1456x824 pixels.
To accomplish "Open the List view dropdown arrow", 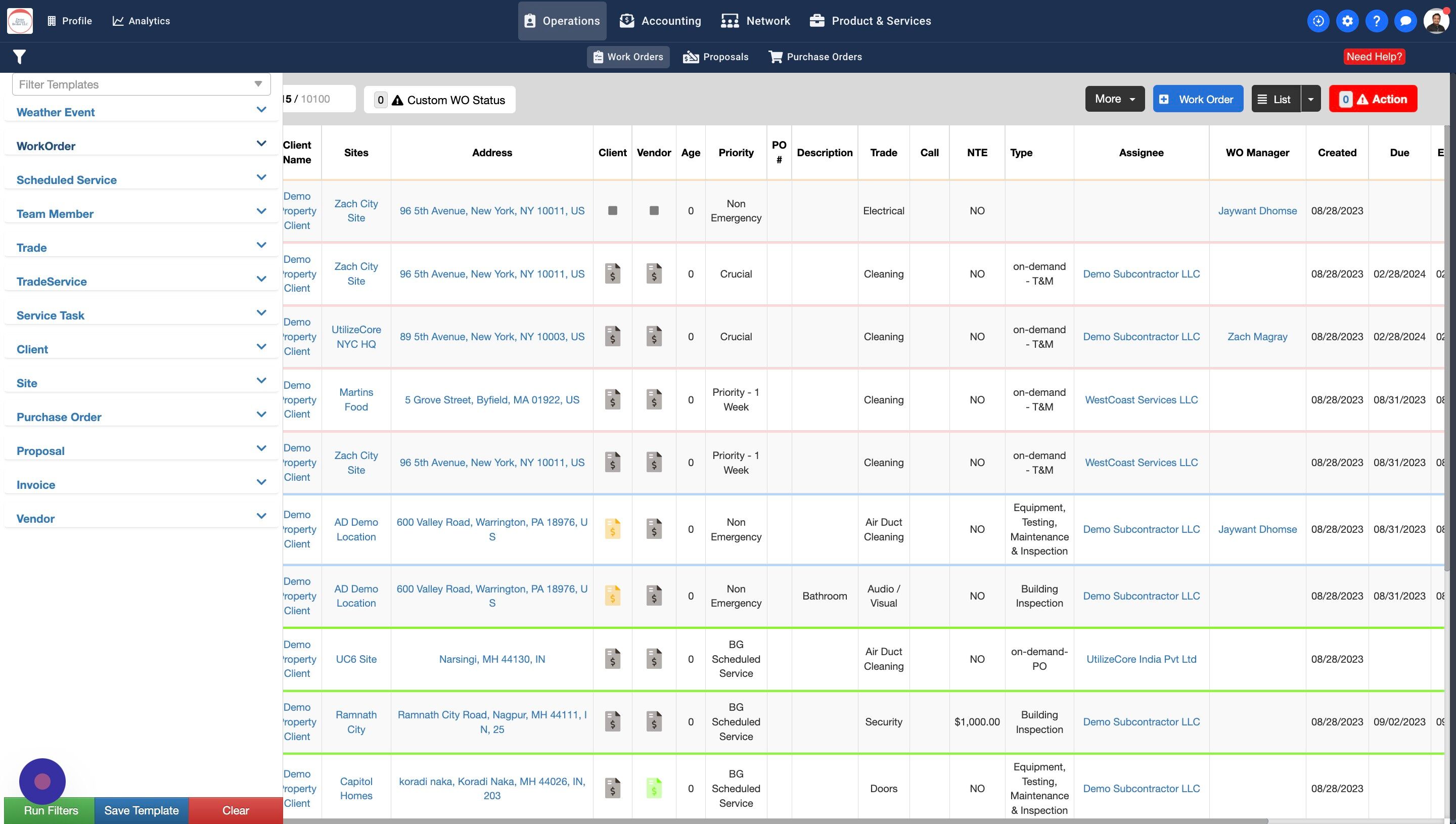I will click(x=1310, y=99).
